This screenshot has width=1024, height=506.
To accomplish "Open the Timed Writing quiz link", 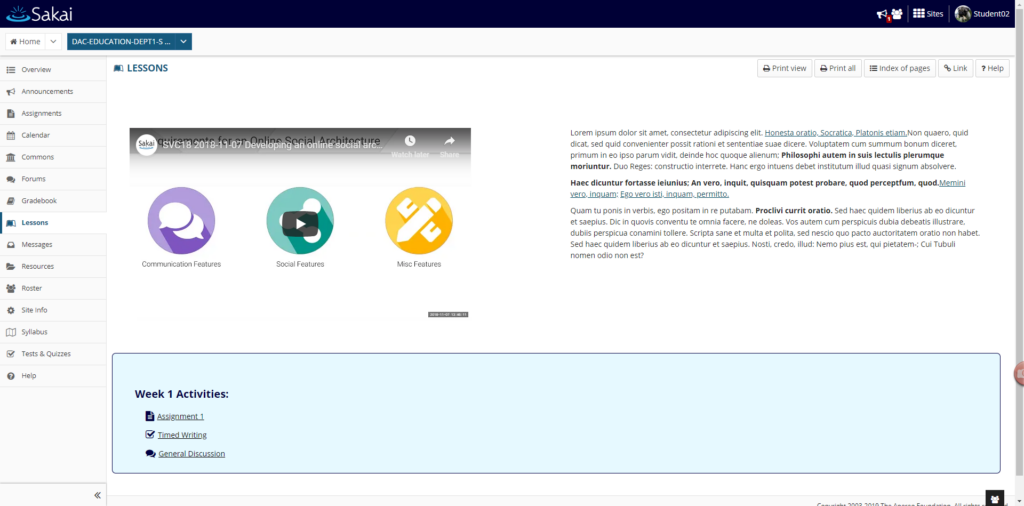I will [182, 435].
